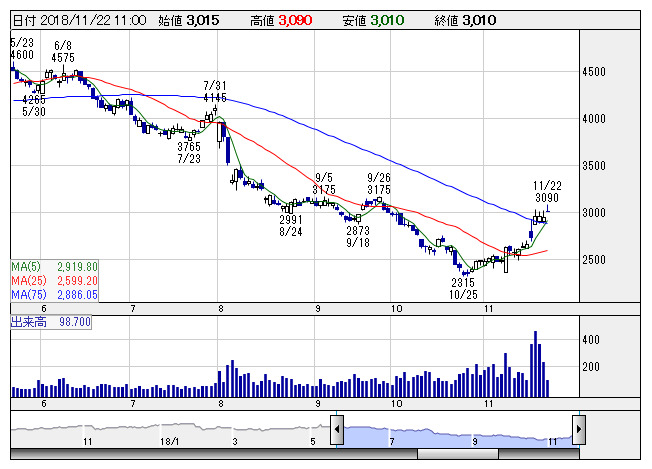Click the 4500 price axis label

click(594, 72)
